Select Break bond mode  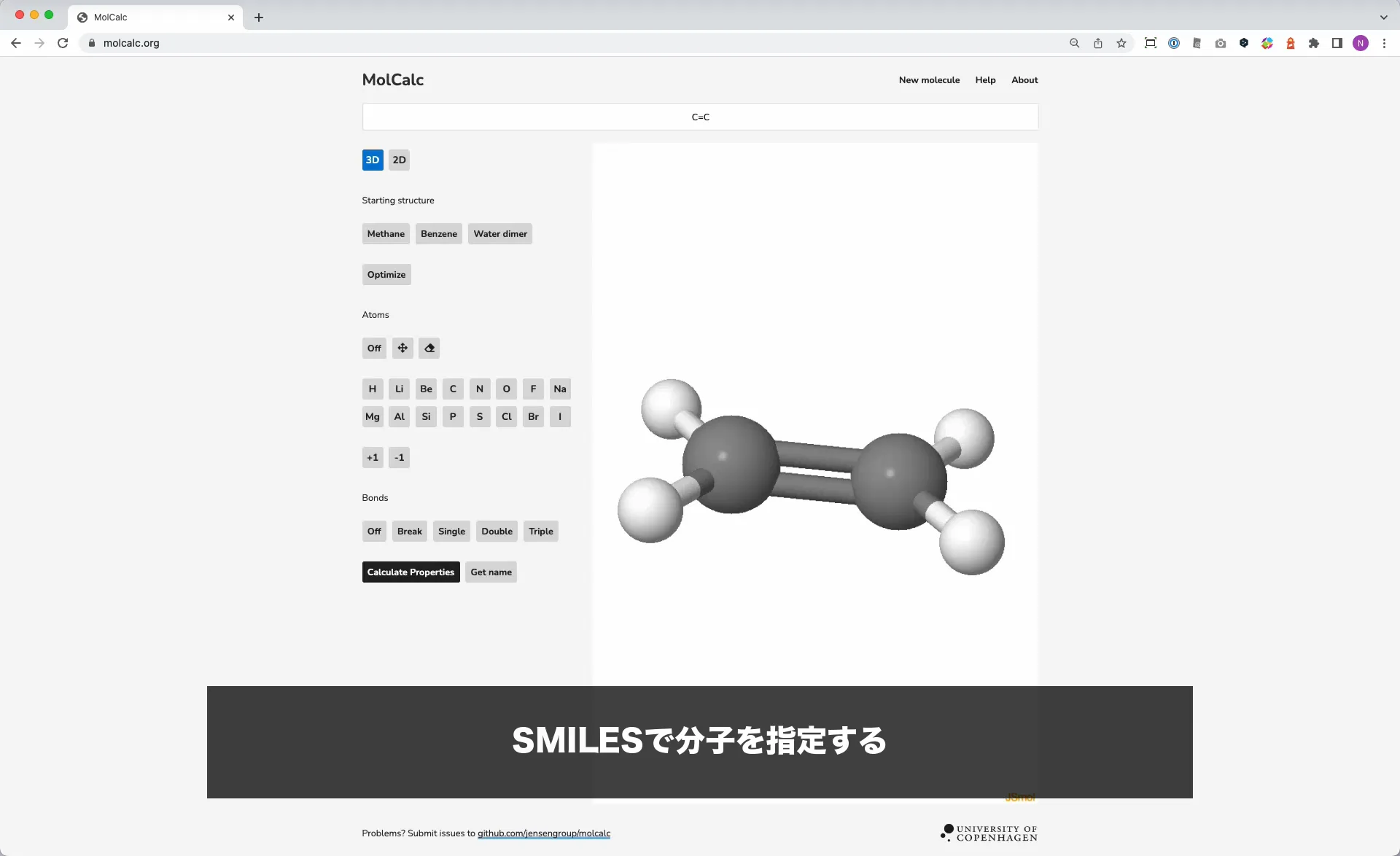[x=410, y=531]
